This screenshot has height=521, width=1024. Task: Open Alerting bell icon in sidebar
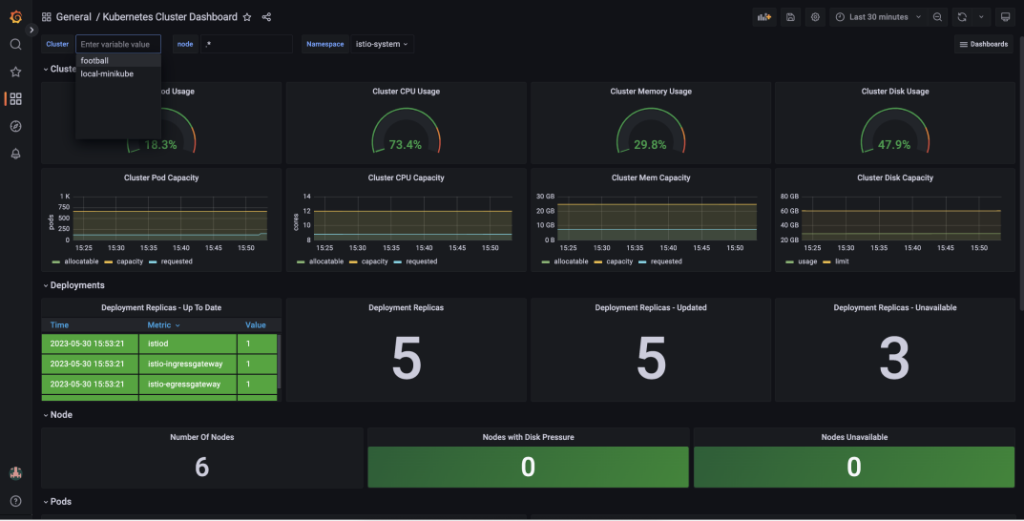point(15,153)
